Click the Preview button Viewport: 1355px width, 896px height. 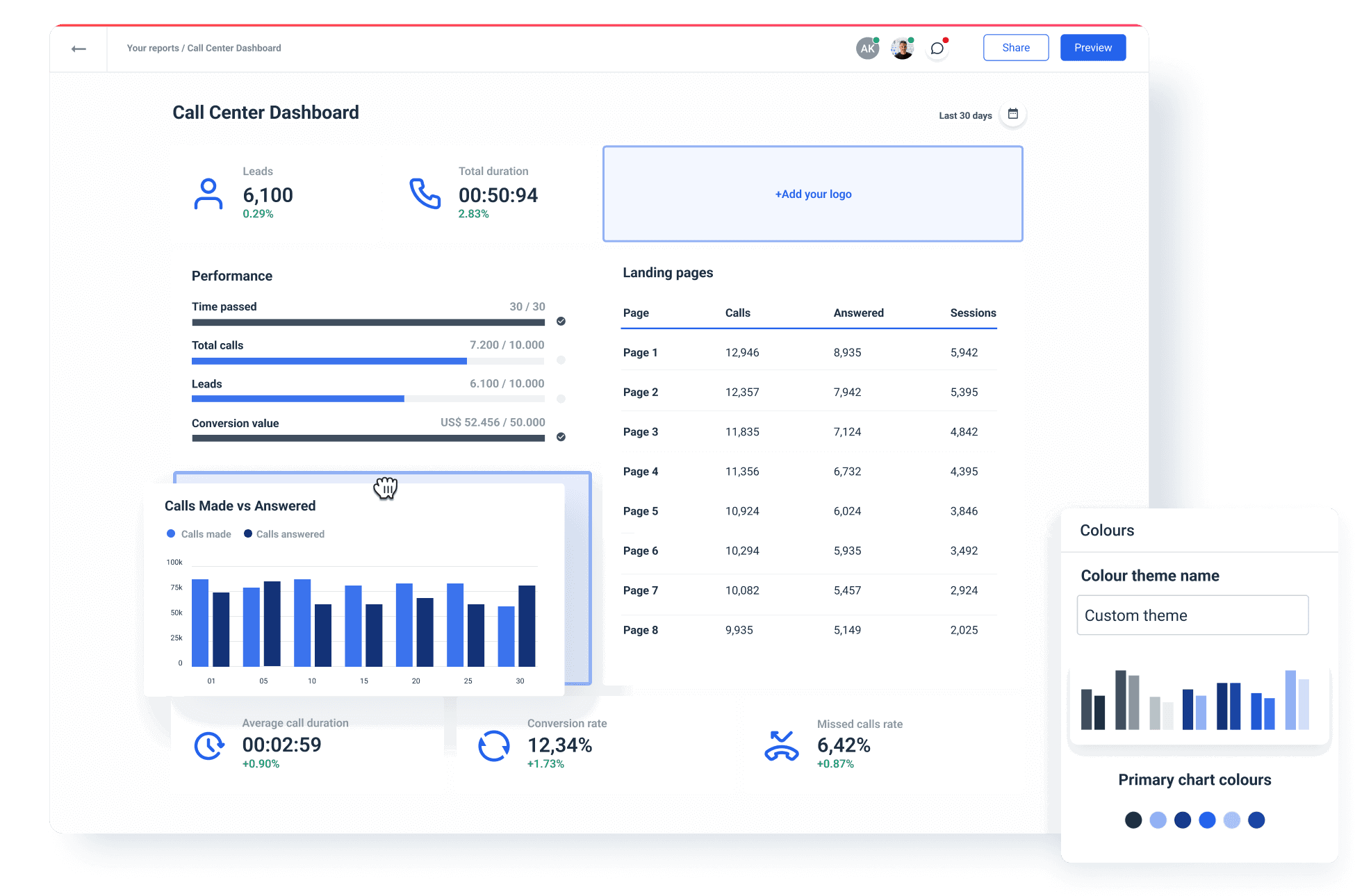coord(1092,47)
